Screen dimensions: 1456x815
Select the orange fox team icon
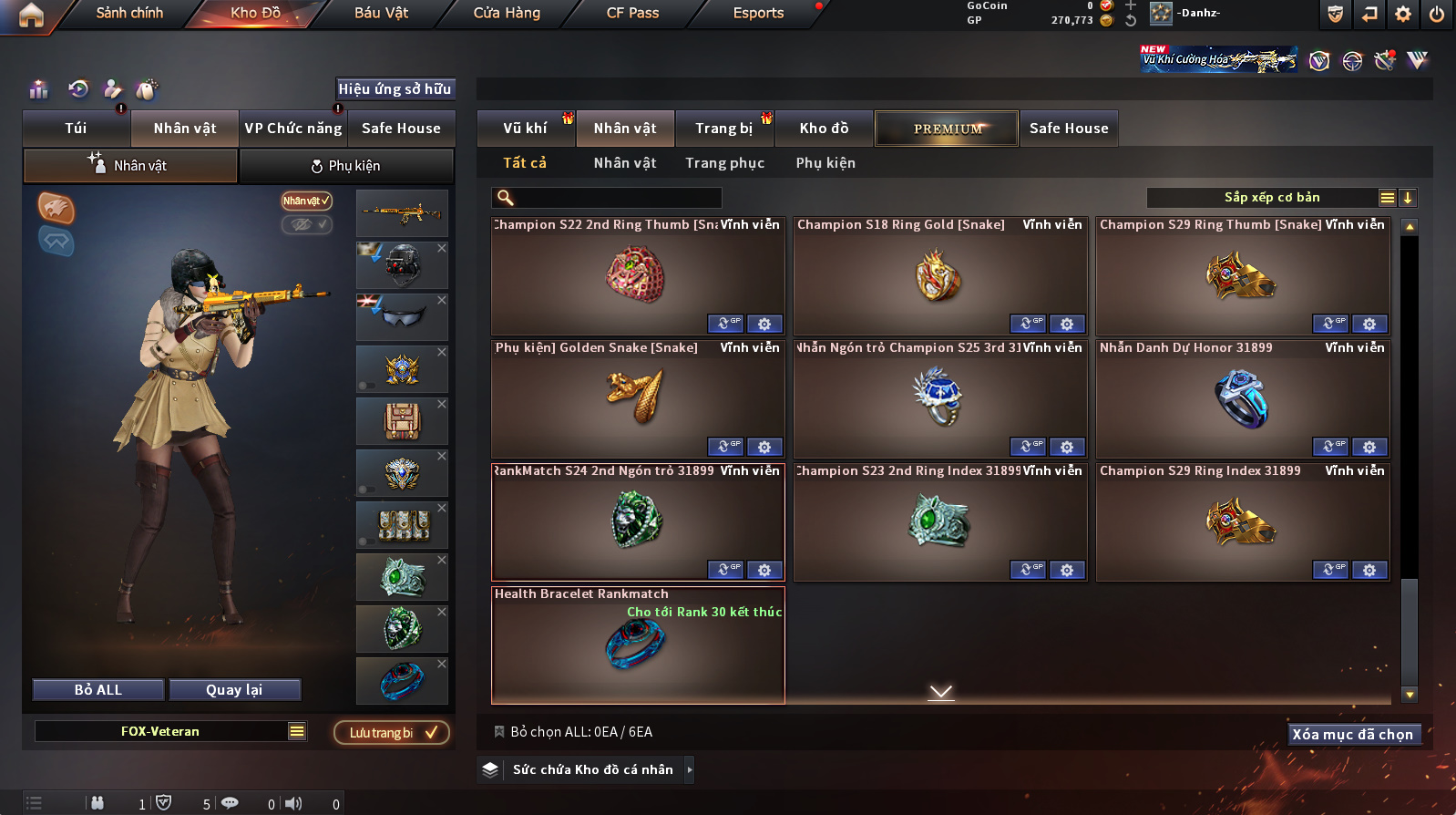point(56,208)
